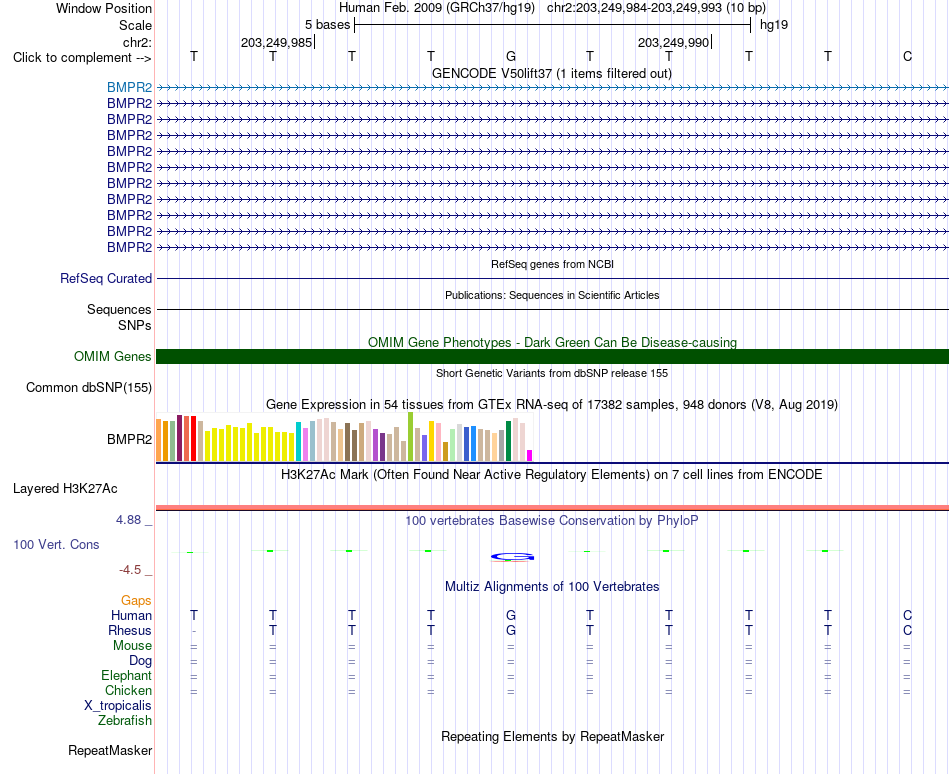Click the RepeatMasker track label
The image size is (950, 774).
[110, 750]
